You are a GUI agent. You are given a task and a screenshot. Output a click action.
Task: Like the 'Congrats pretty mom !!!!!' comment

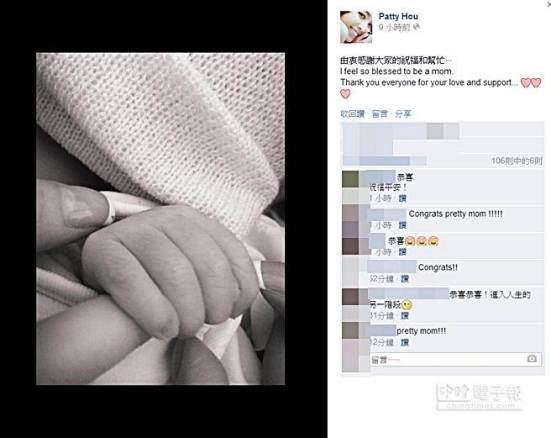click(x=402, y=225)
